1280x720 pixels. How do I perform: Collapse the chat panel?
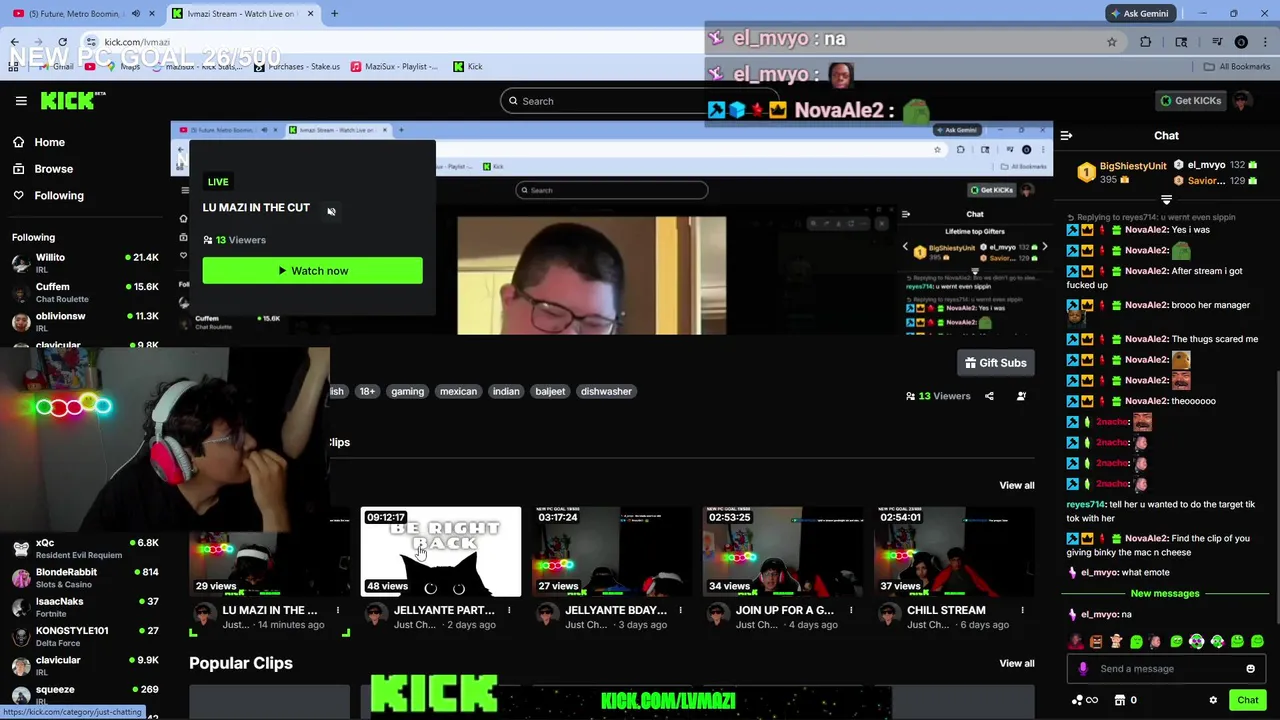coord(1066,135)
